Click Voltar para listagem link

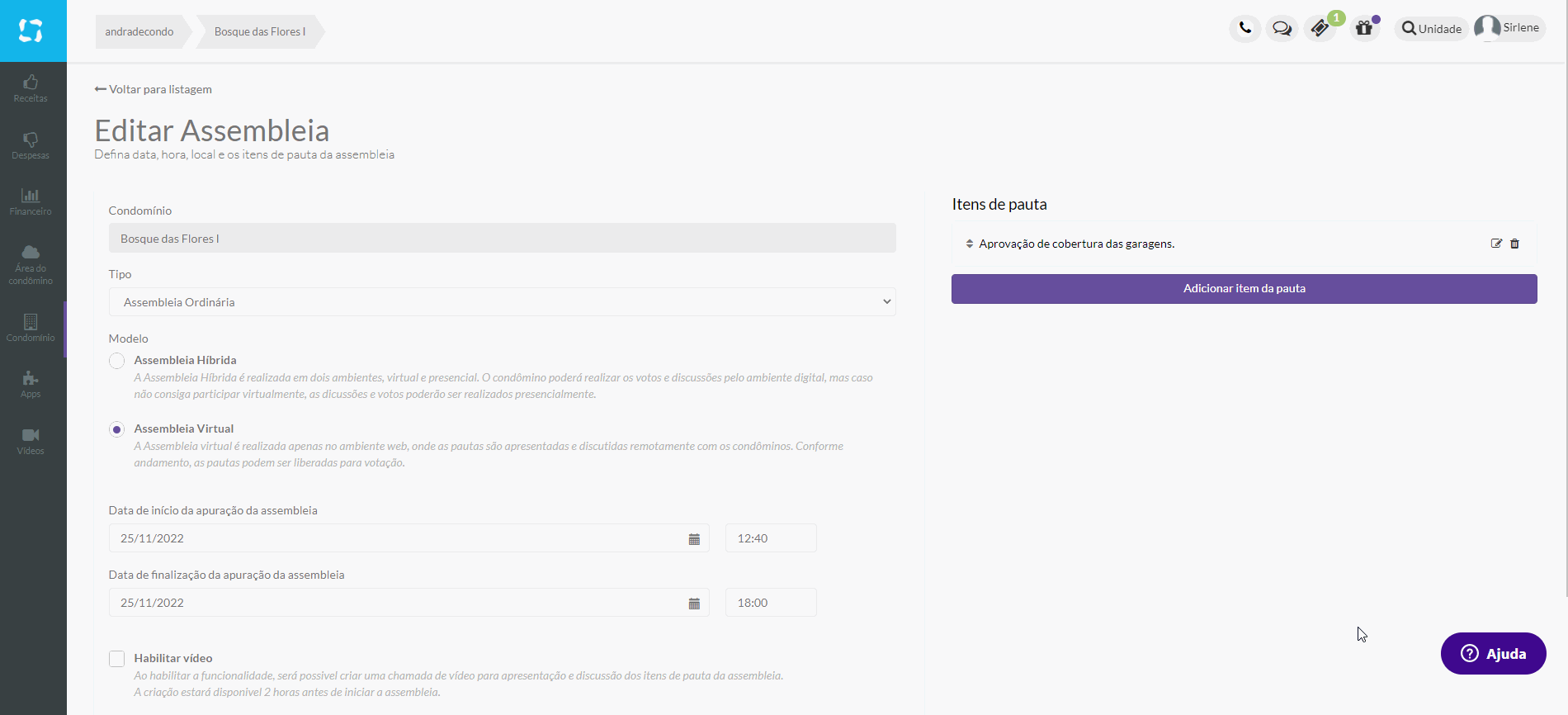click(x=153, y=89)
